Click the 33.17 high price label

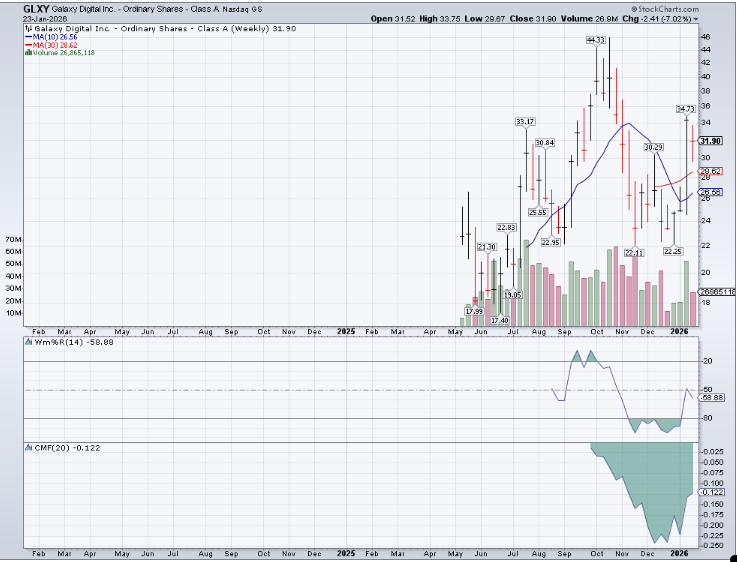pos(524,121)
